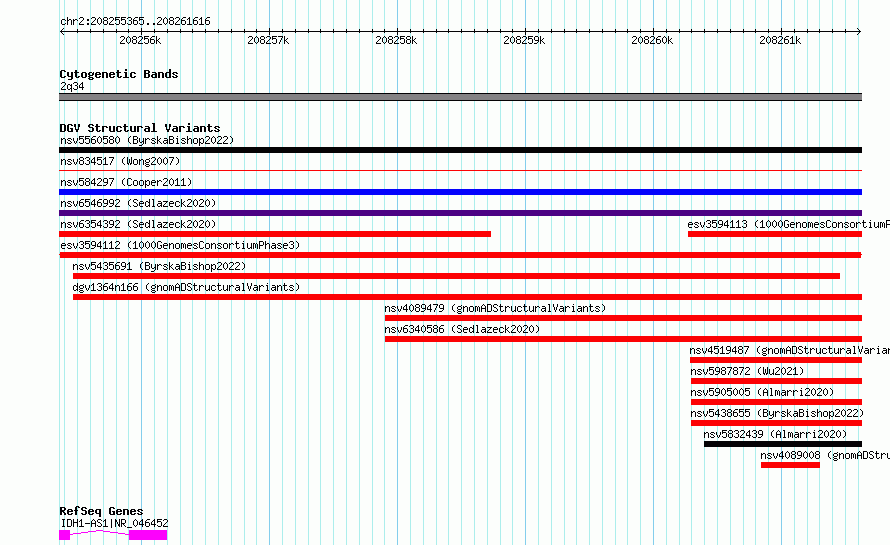Open nsv584297 (Cooper2011) variant label
Image resolution: width=890 pixels, height=545 pixels.
pos(126,182)
